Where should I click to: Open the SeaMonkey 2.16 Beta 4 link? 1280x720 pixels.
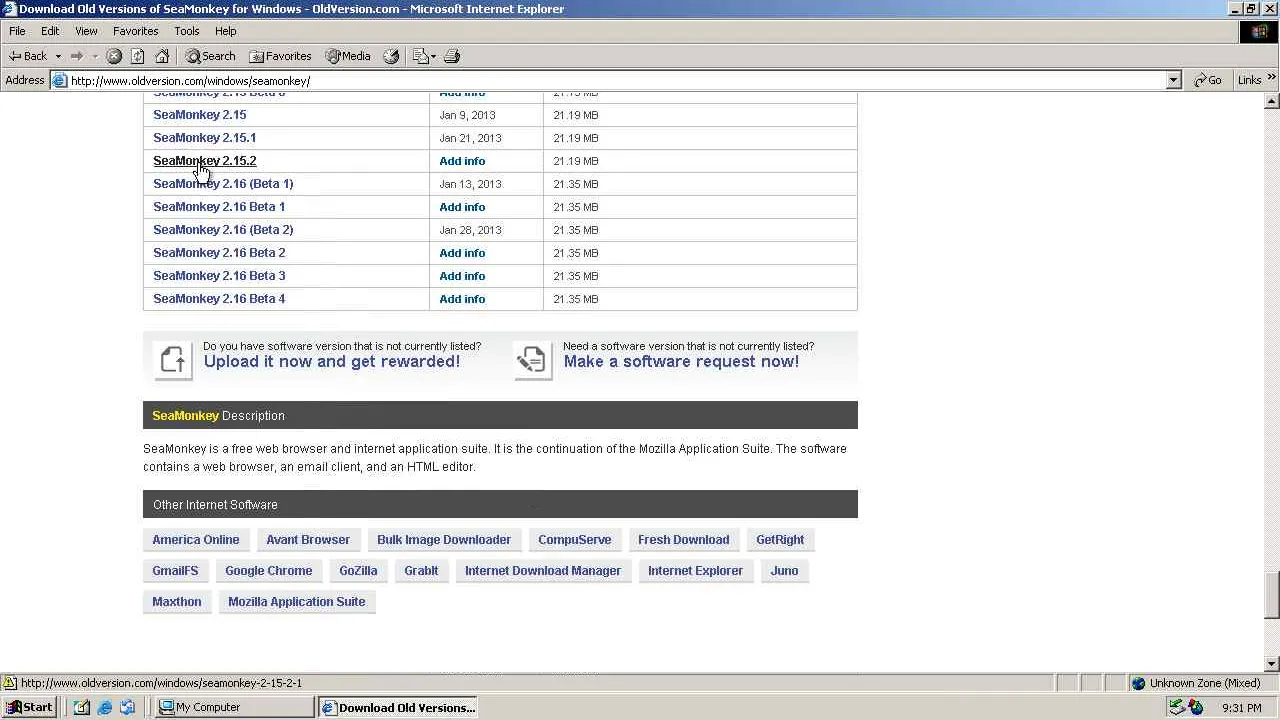pyautogui.click(x=219, y=299)
